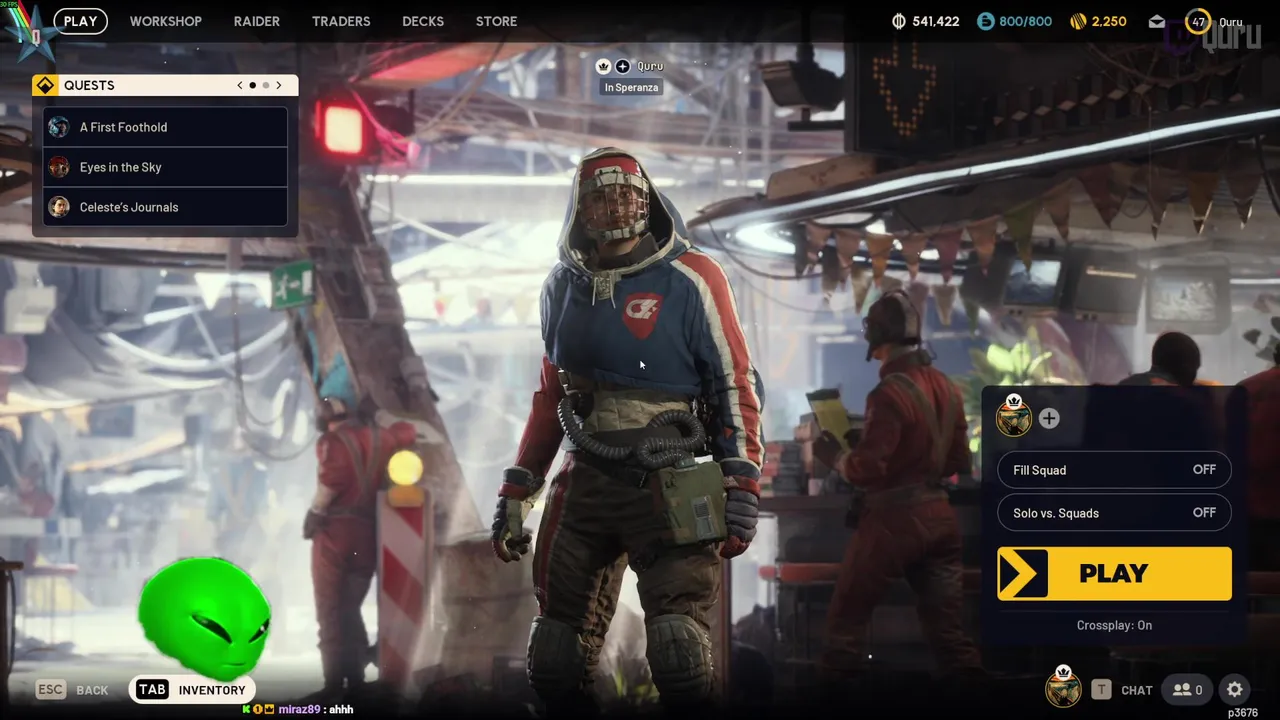This screenshot has height=720, width=1280.
Task: Select the first quest page dot
Action: pos(253,85)
